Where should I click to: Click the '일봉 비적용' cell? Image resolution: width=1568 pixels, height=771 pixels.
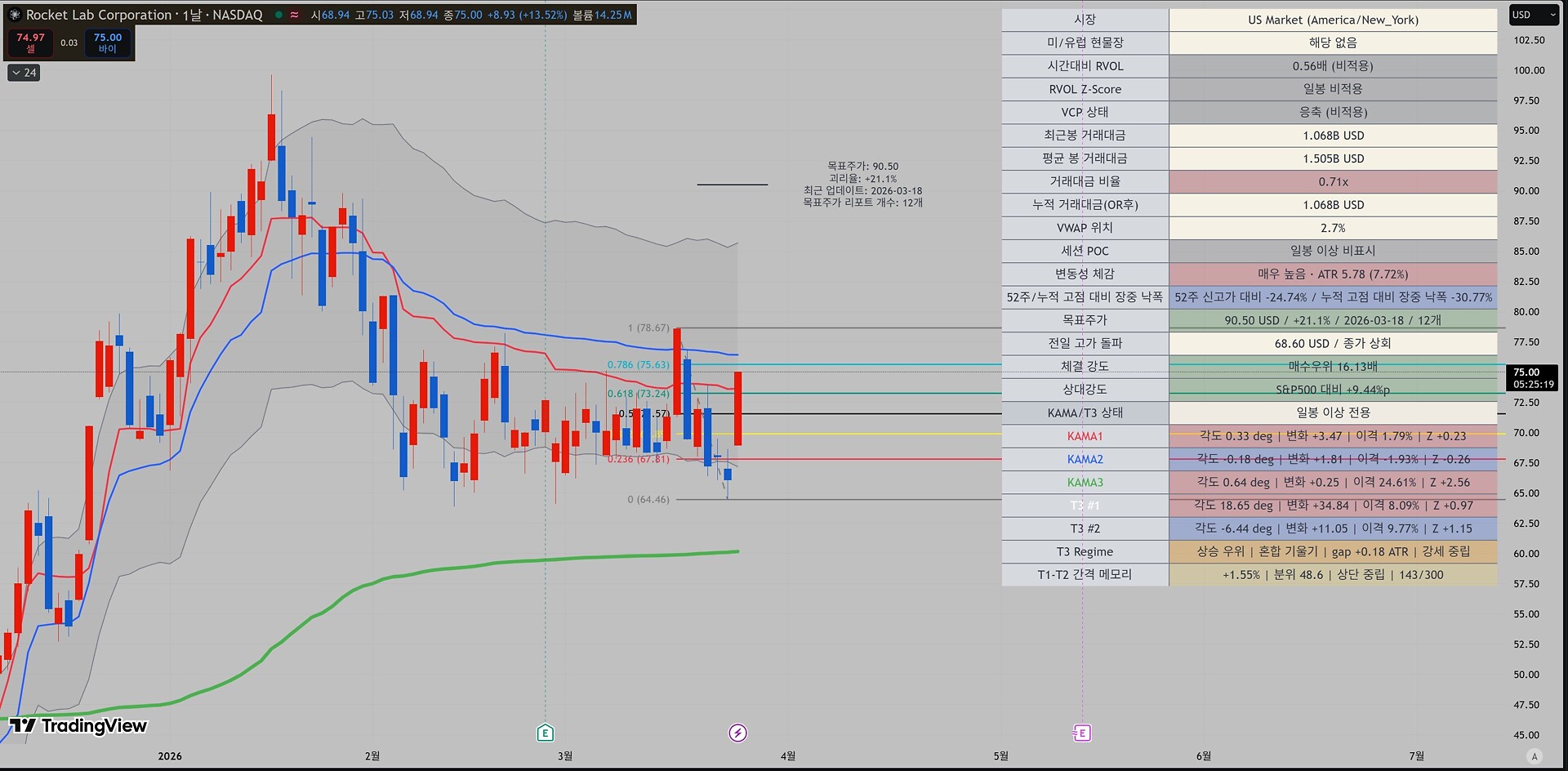(x=1333, y=89)
